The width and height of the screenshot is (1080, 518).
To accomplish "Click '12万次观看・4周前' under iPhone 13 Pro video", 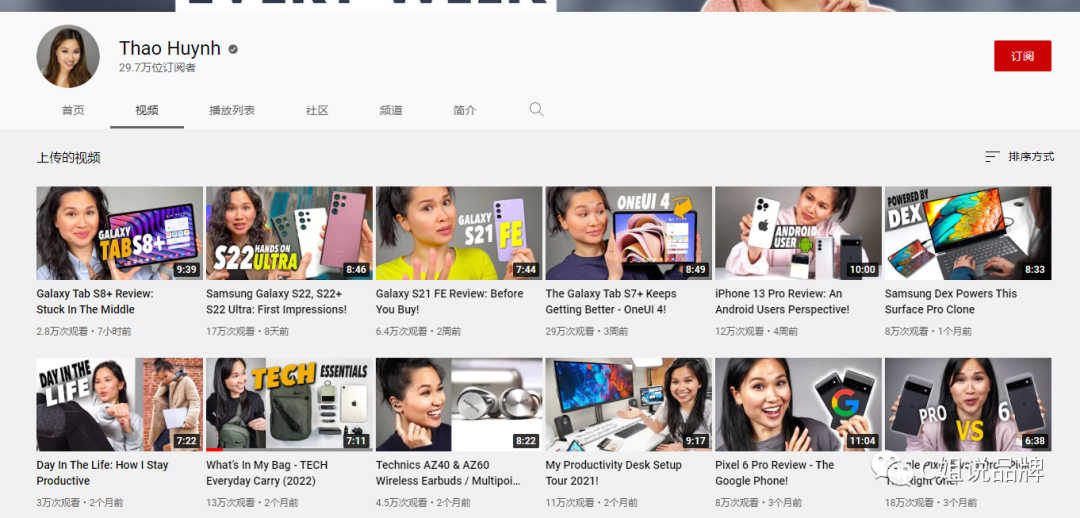I will click(x=756, y=331).
